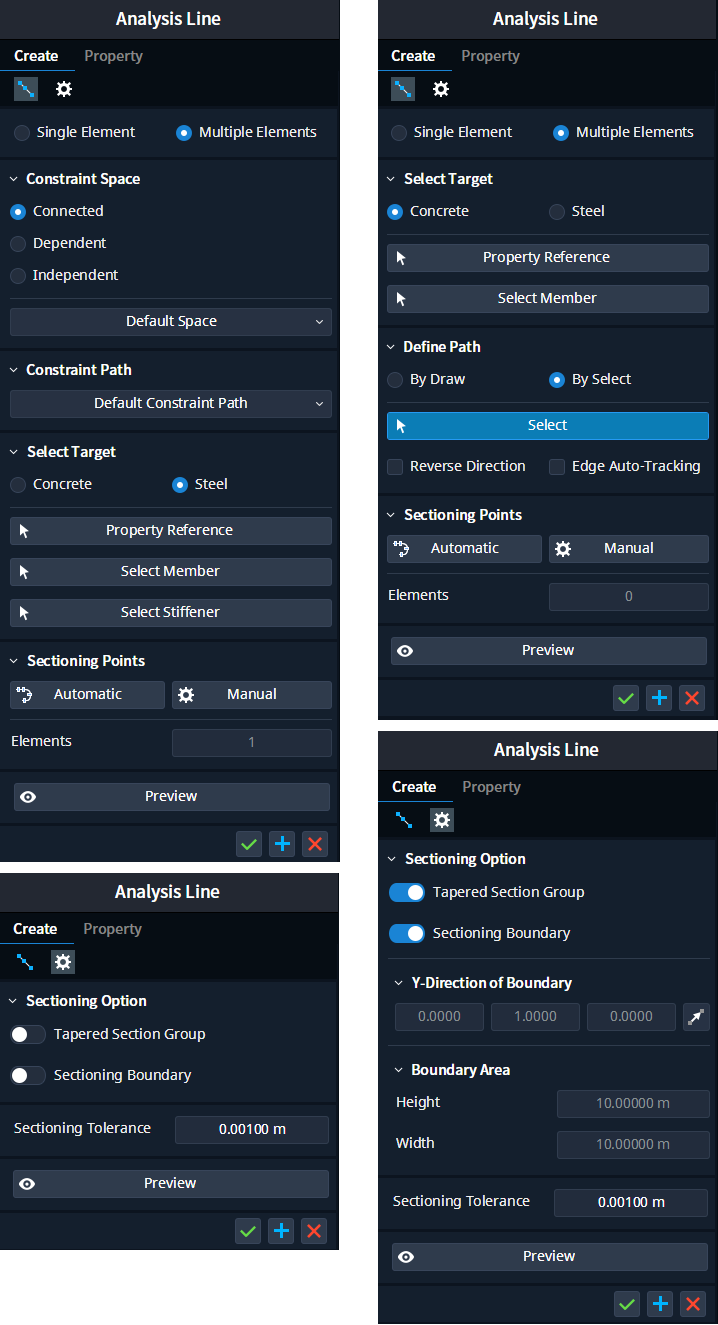Screen dimensions: 718x1325
Task: Switch to Property tab in top-left panel
Action: coord(113,56)
